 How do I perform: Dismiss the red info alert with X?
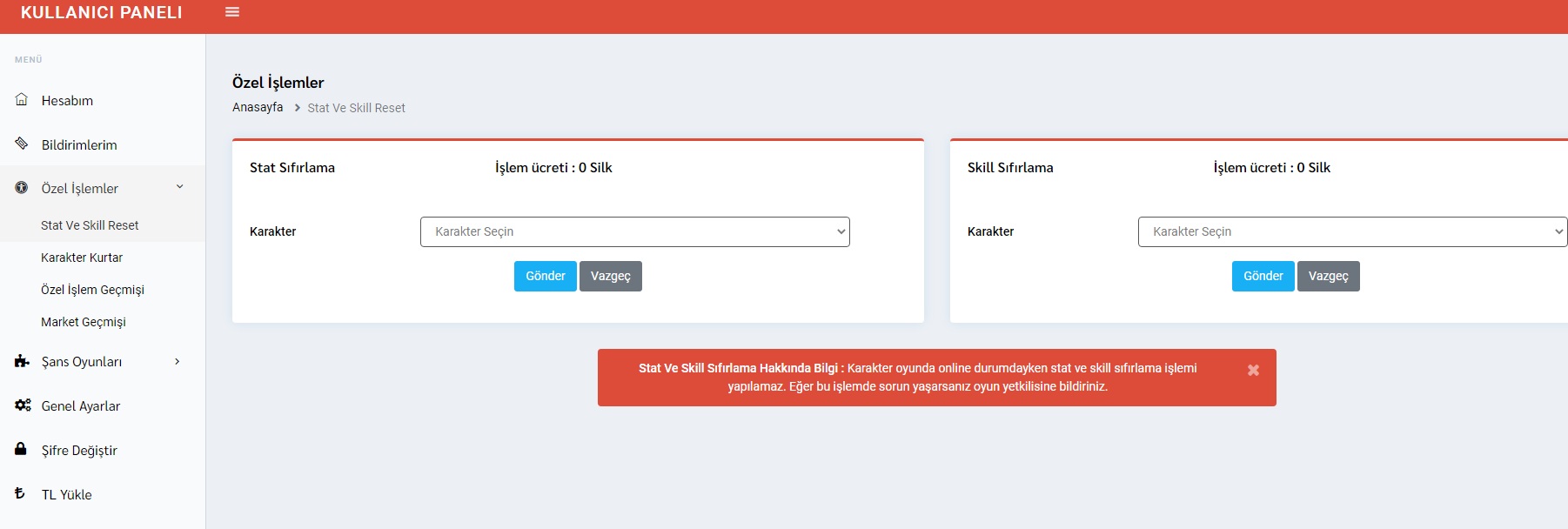[1253, 370]
